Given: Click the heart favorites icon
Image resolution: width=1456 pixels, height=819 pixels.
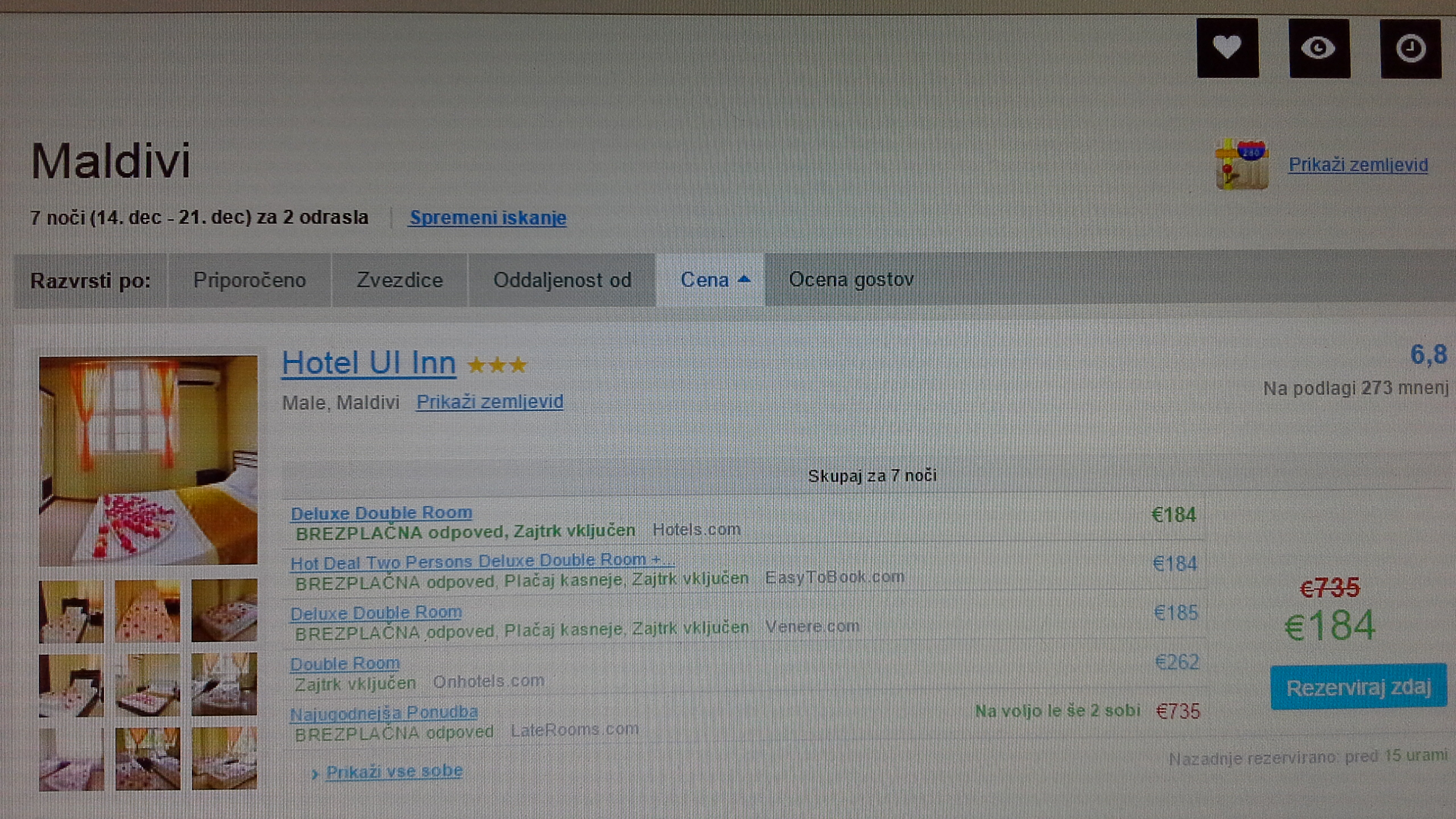Looking at the screenshot, I should (x=1227, y=48).
